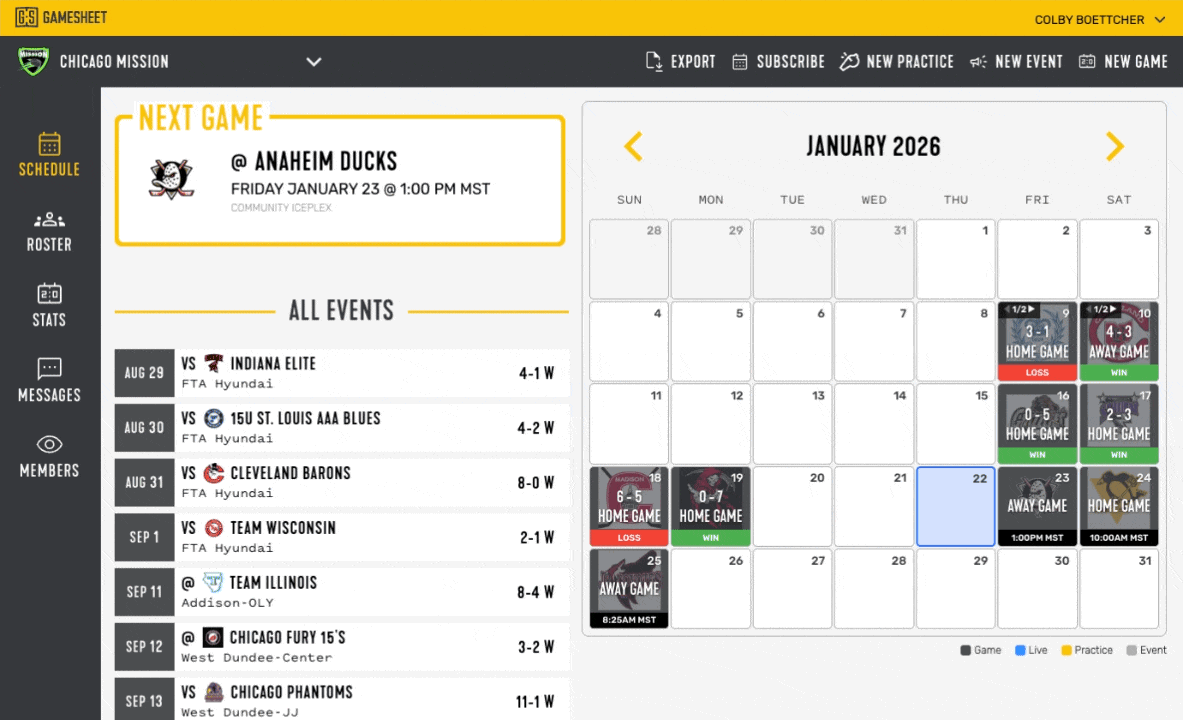Image resolution: width=1183 pixels, height=720 pixels.
Task: Click the Team Wisconsin logo
Action: 214,528
